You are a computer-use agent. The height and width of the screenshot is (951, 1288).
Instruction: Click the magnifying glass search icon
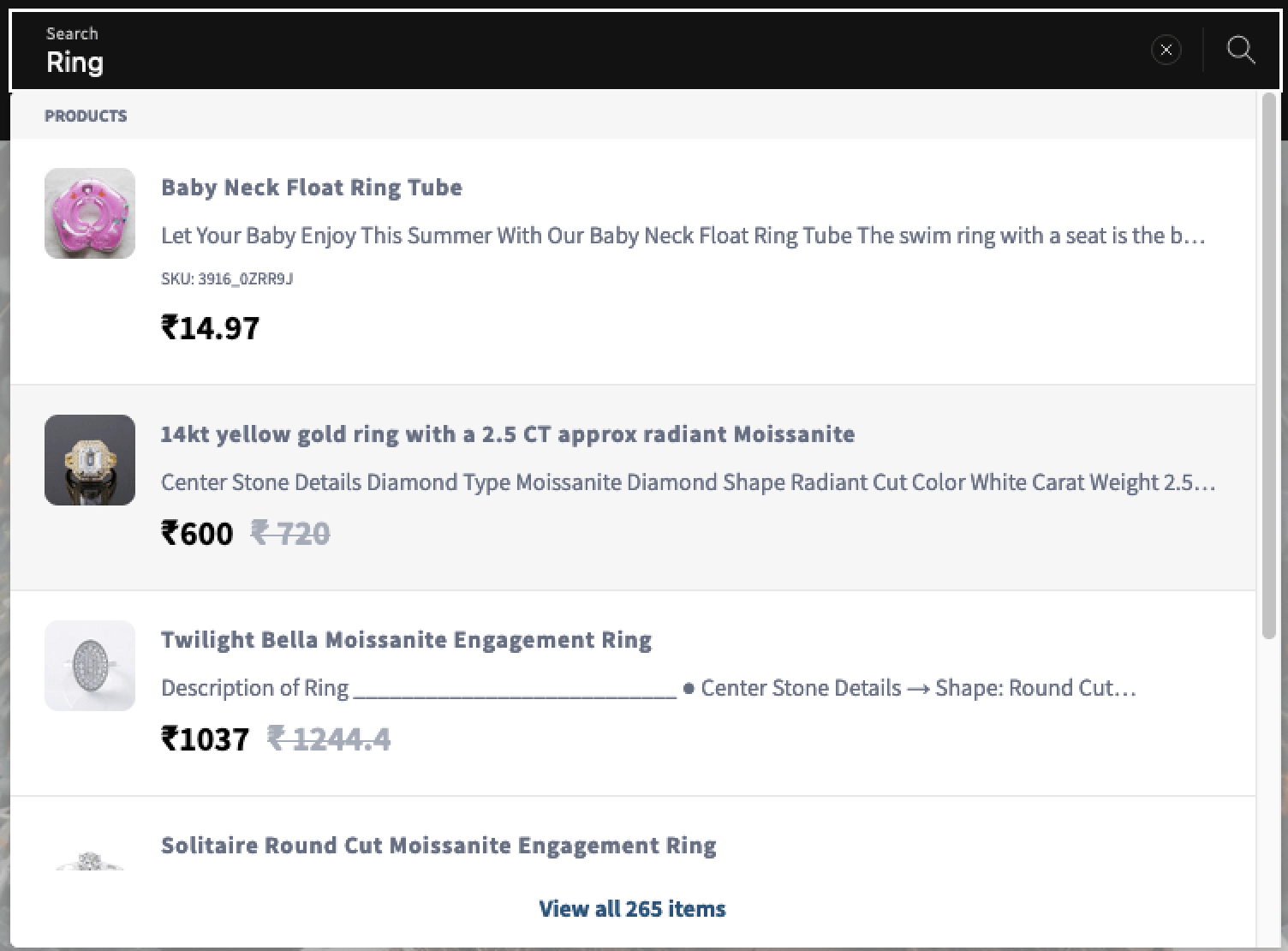point(1241,50)
